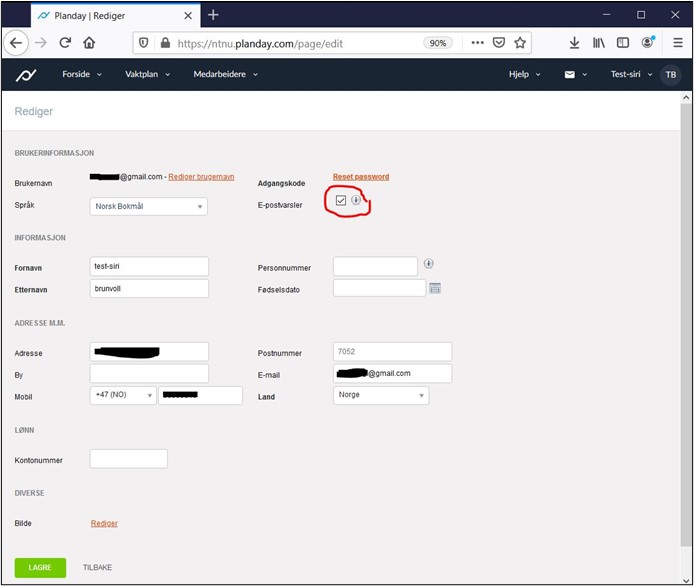This screenshot has width=694, height=586.
Task: Toggle the E-postvarsler checkbox
Action: [x=341, y=201]
